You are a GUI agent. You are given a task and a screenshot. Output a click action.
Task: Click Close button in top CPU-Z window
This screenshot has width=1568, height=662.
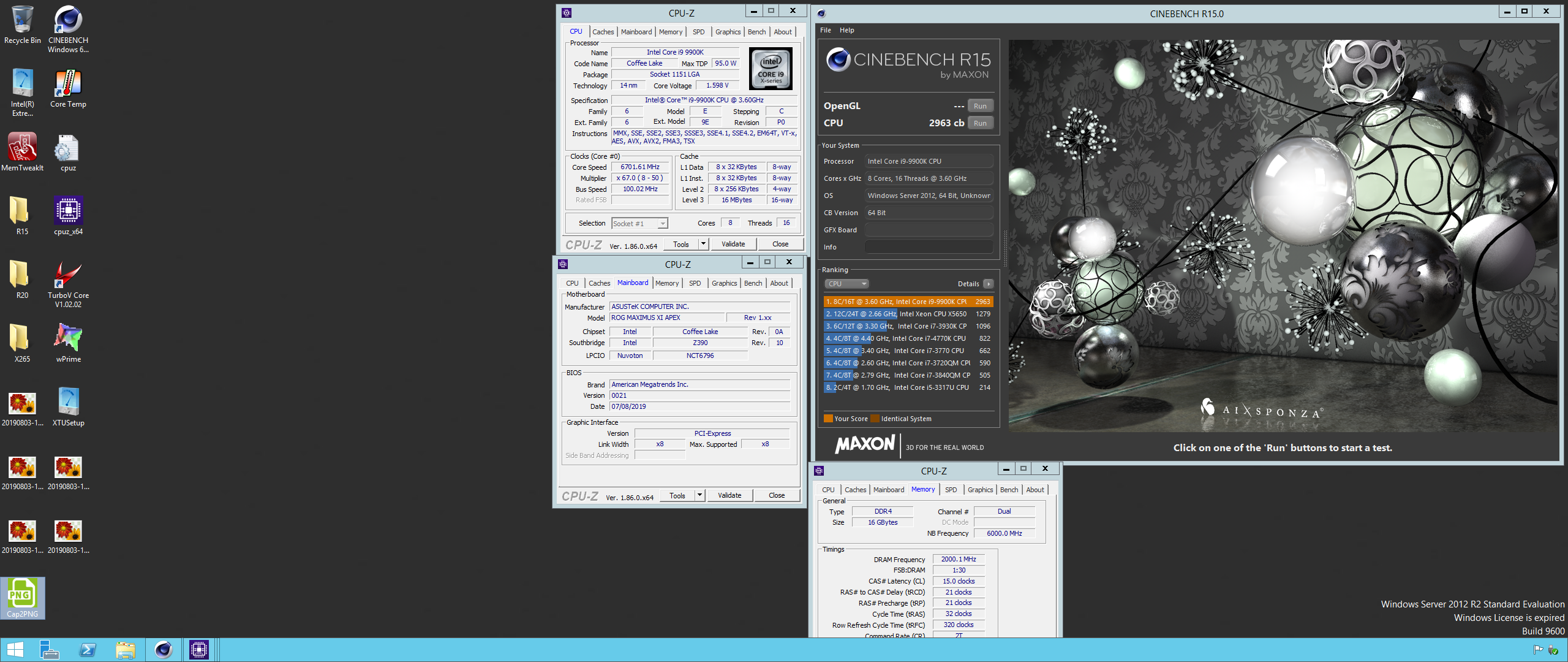point(780,244)
